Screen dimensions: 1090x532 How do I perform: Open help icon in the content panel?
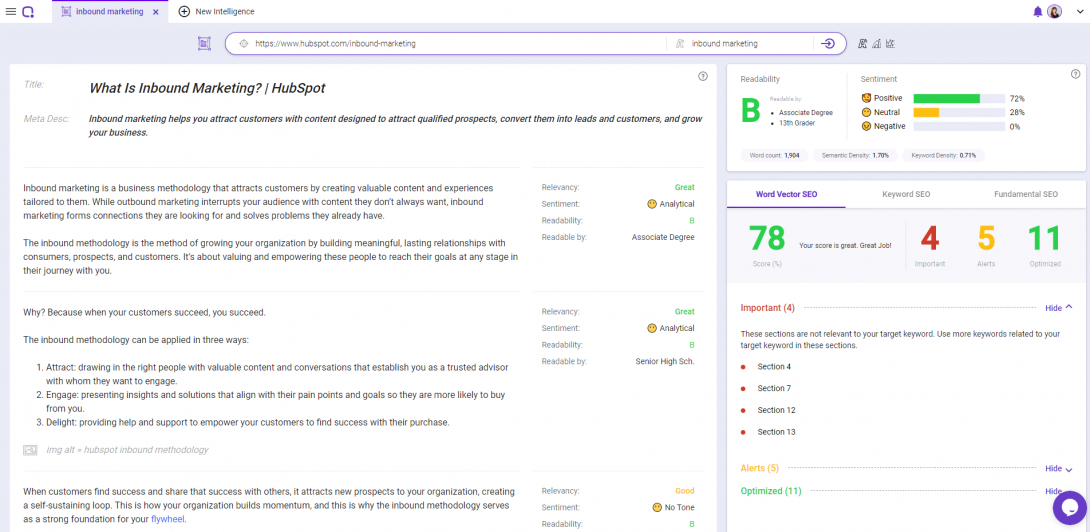(703, 76)
